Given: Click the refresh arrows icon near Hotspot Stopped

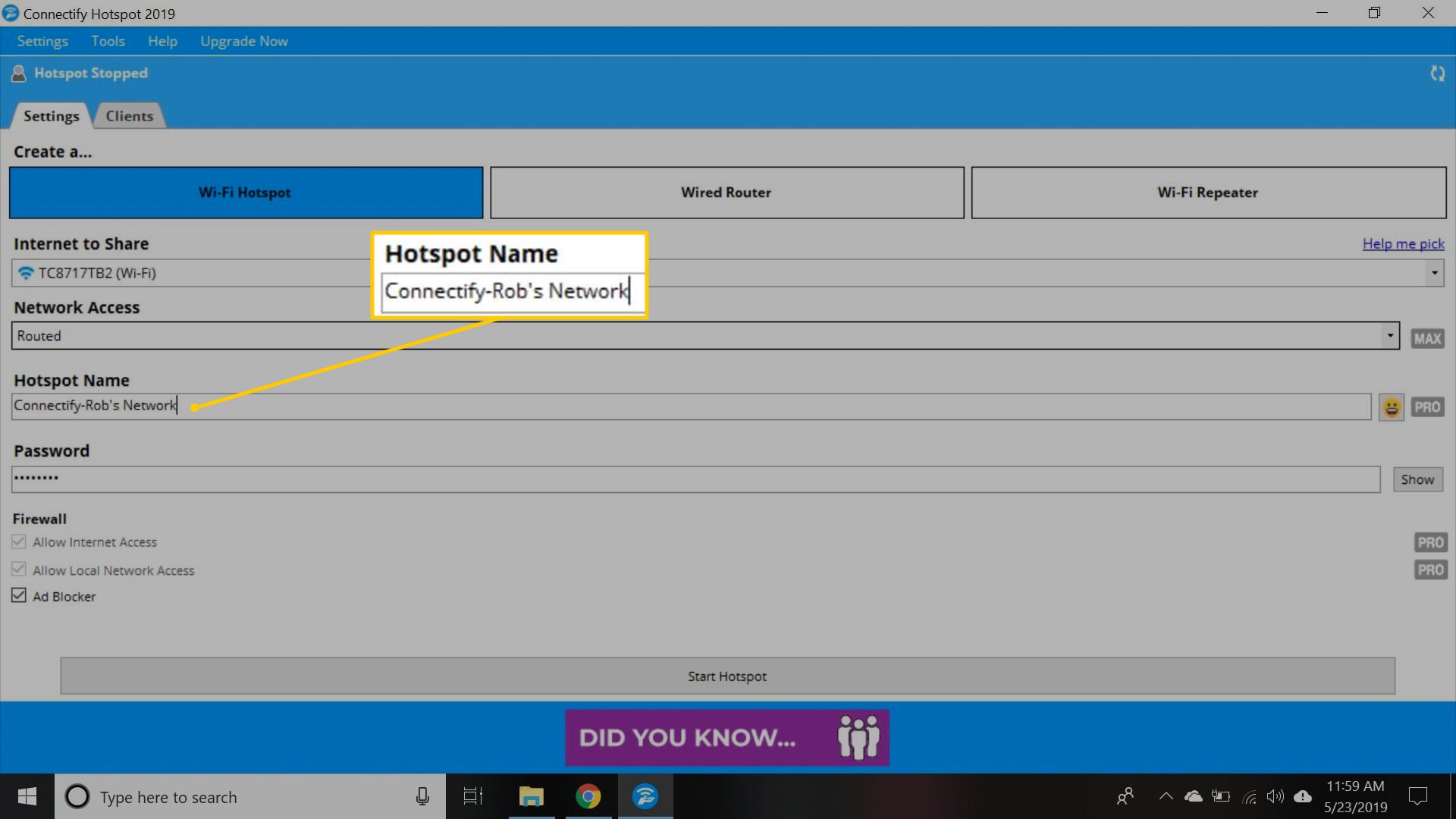Looking at the screenshot, I should pos(1437,74).
